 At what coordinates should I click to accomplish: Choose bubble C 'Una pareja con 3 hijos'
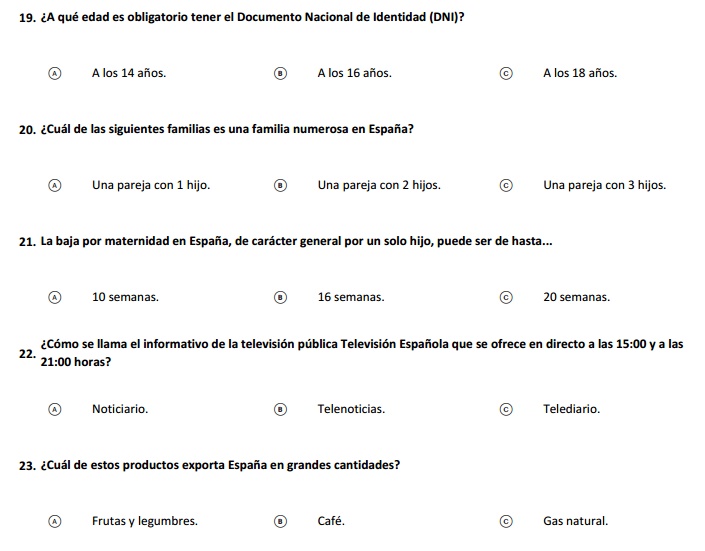click(506, 185)
